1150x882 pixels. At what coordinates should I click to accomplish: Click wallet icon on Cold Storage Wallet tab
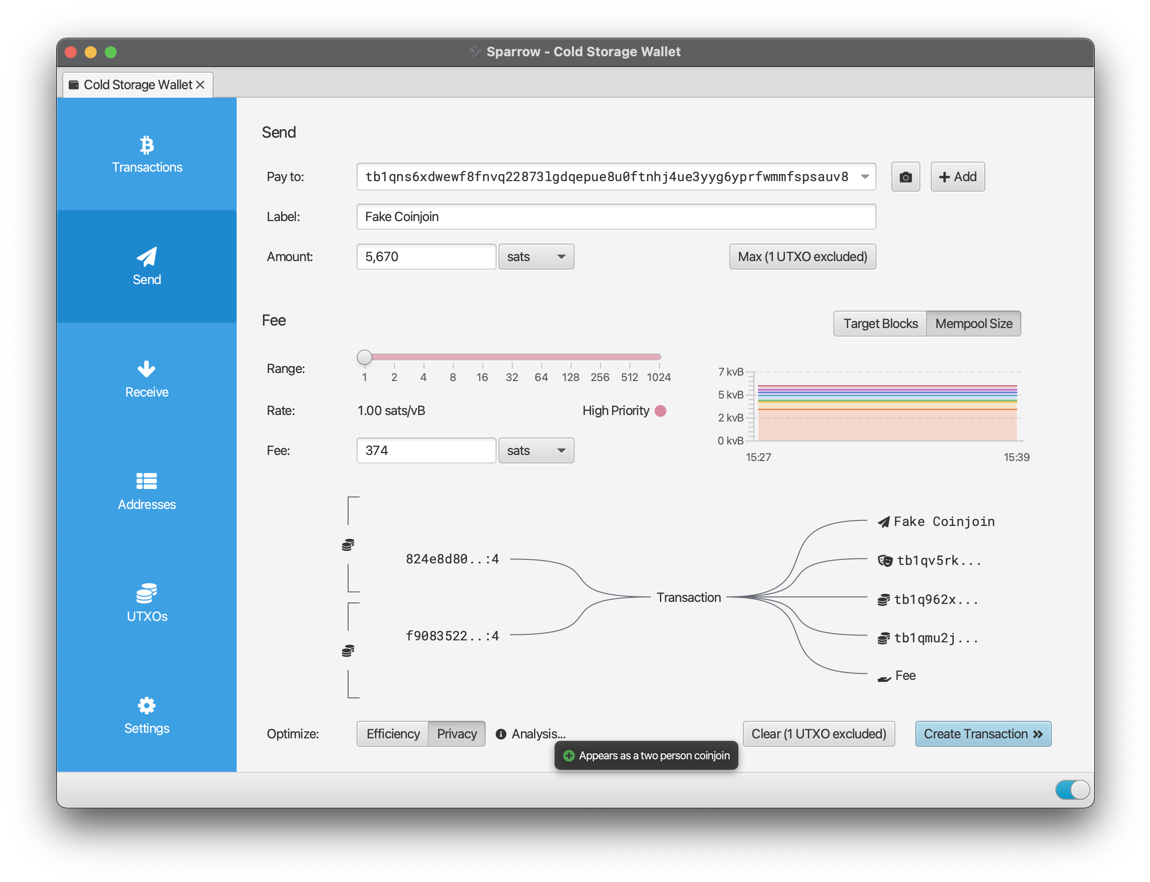73,85
